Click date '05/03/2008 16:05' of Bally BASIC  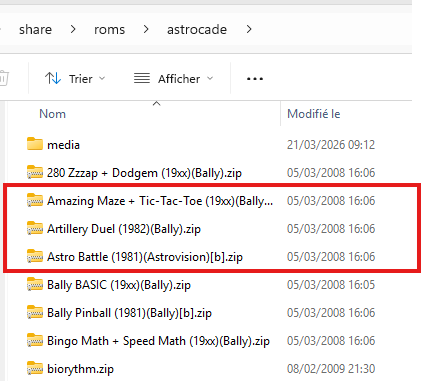click(x=331, y=285)
